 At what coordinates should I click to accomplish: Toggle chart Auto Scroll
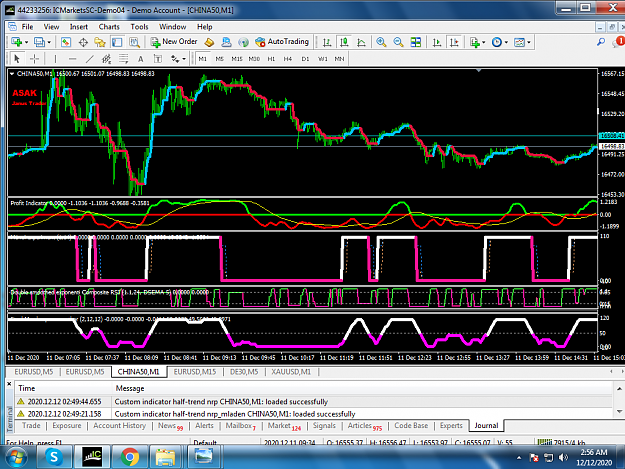pyautogui.click(x=437, y=42)
